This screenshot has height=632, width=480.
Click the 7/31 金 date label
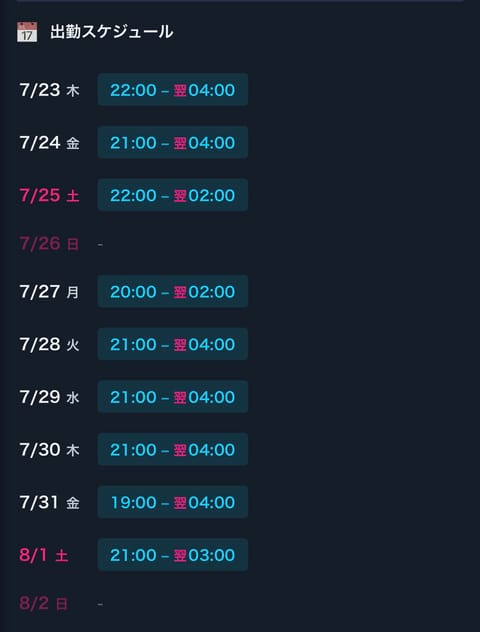pyautogui.click(x=49, y=503)
